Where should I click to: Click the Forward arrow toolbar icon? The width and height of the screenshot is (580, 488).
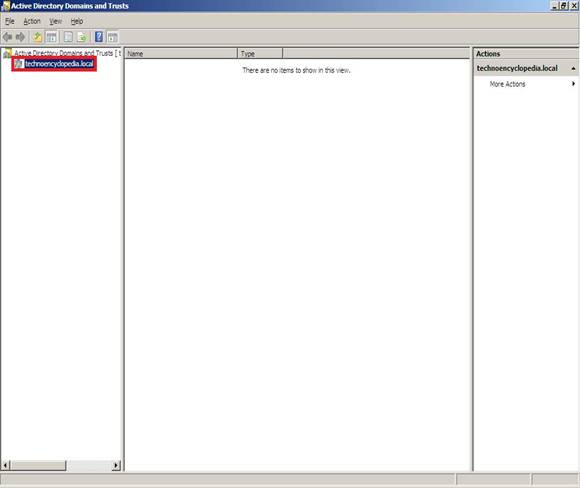[x=20, y=37]
